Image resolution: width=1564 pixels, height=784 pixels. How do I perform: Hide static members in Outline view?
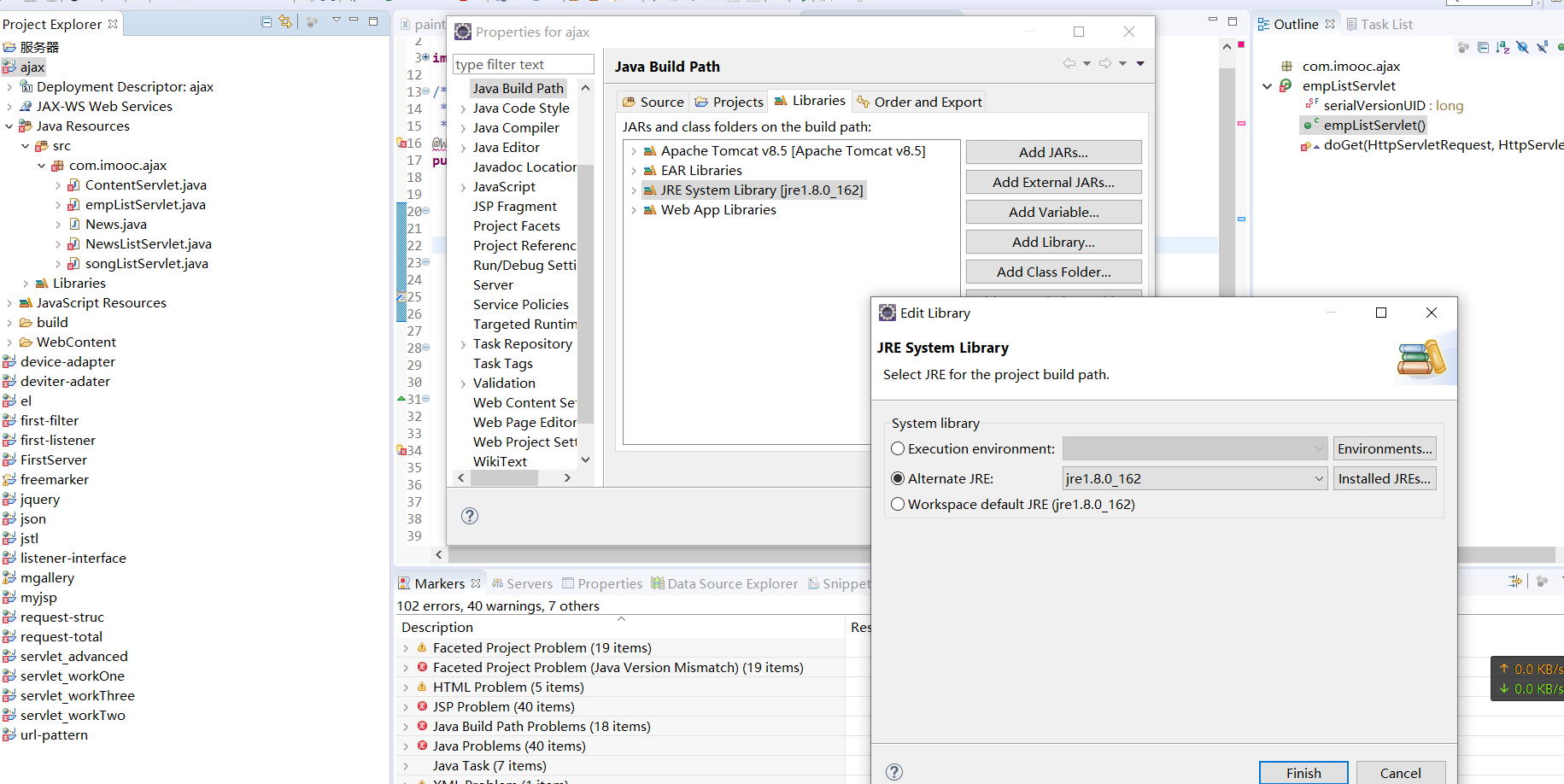coord(1542,47)
